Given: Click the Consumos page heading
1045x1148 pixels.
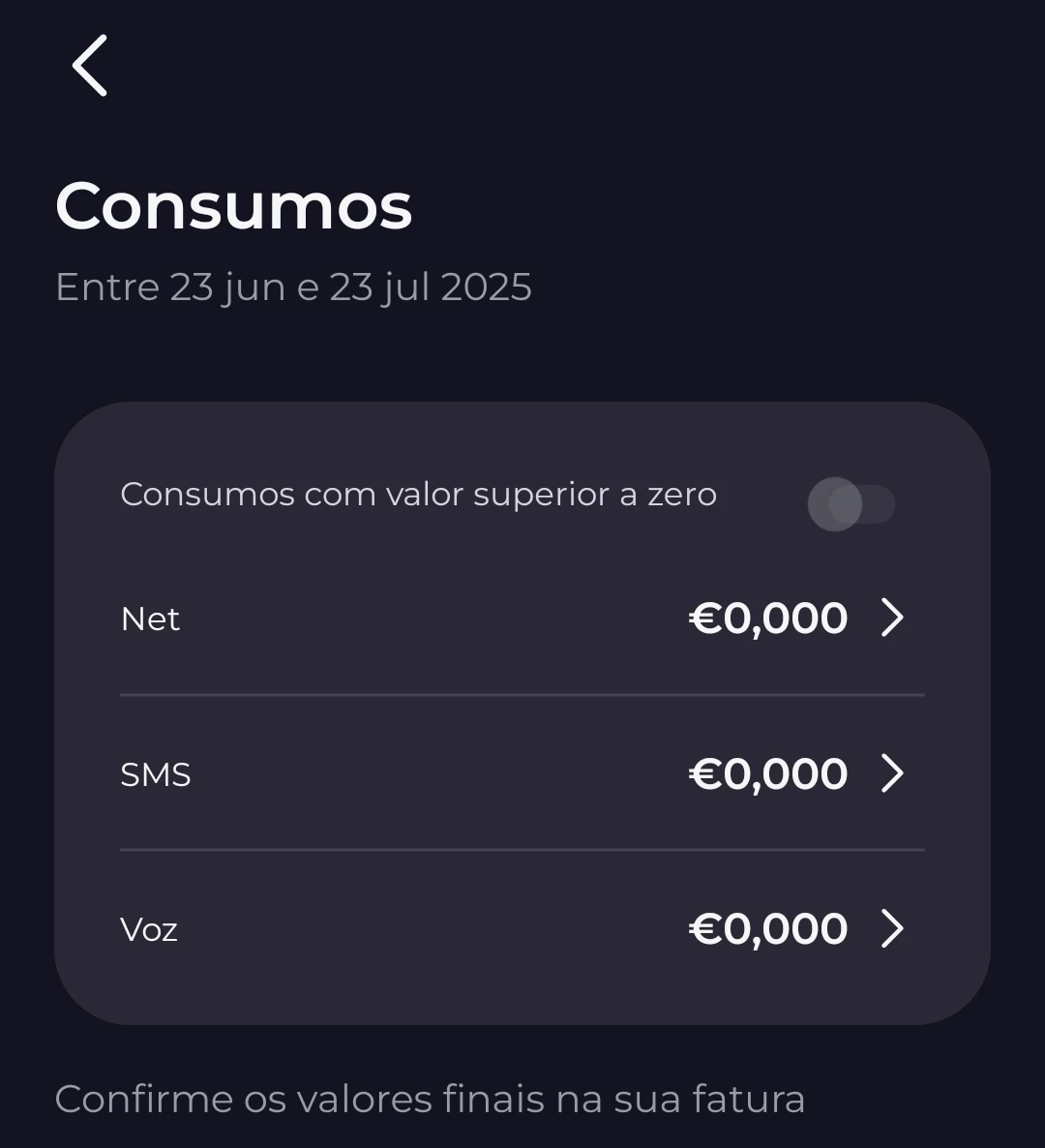Looking at the screenshot, I should click(x=234, y=206).
